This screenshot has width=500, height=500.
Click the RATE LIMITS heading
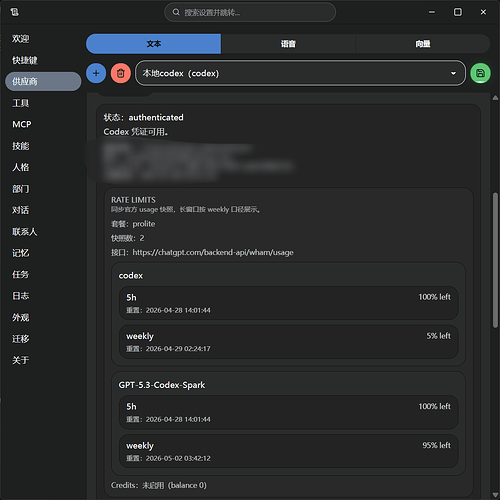133,200
